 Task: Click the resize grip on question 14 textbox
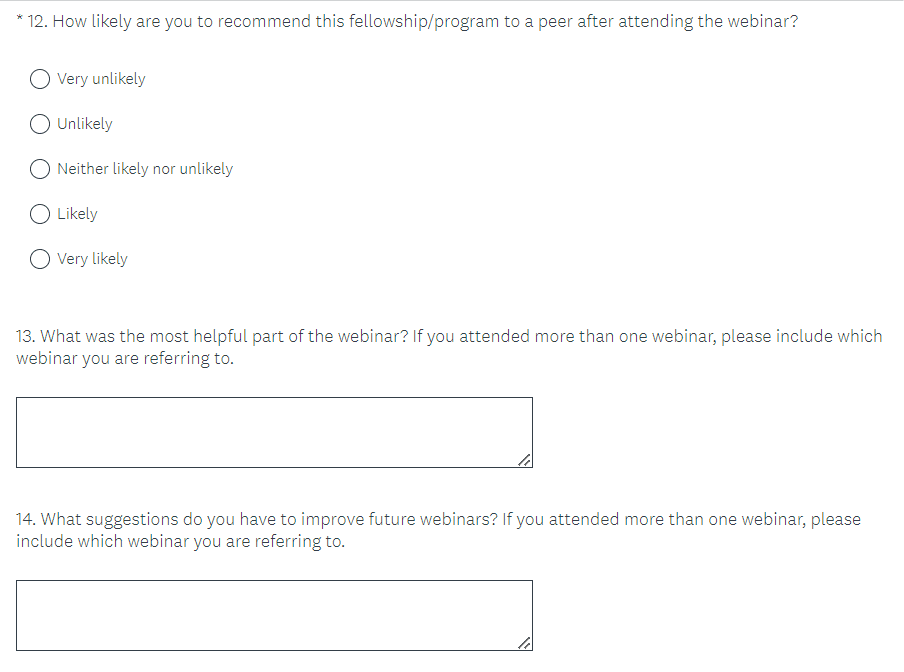525,643
